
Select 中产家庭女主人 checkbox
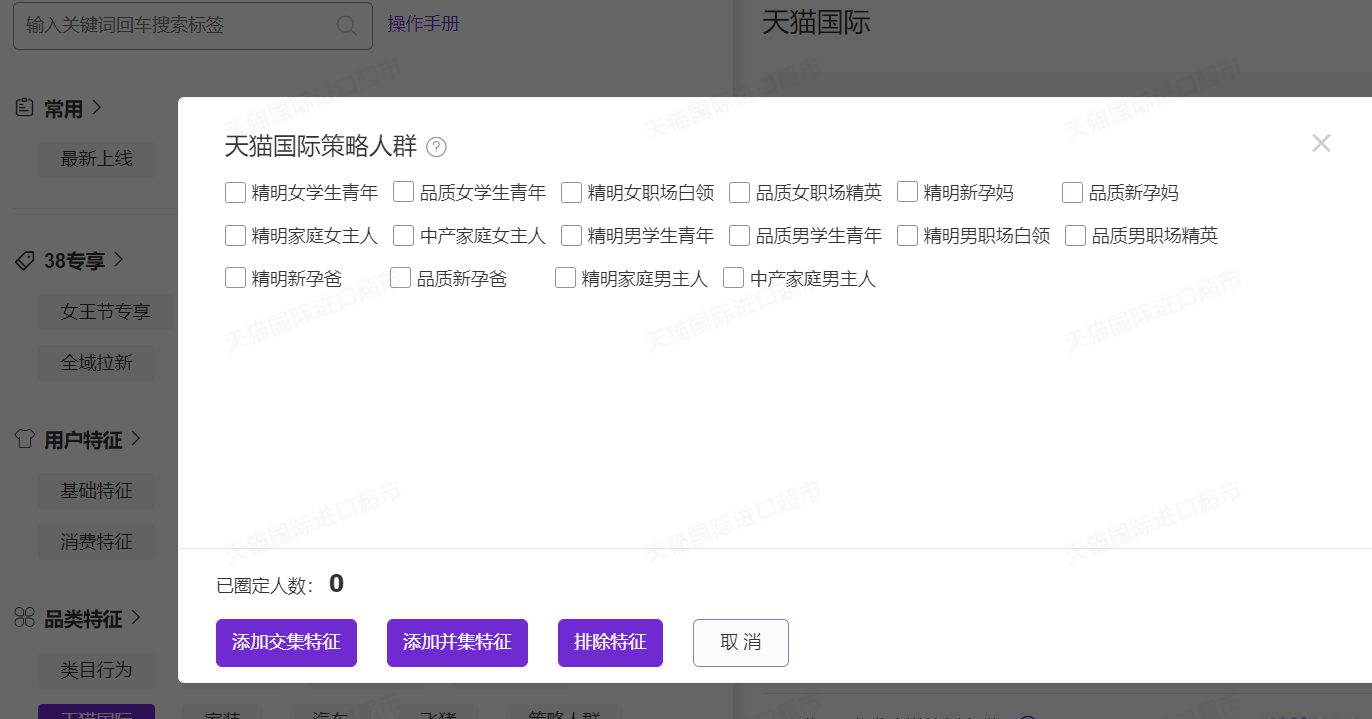403,235
